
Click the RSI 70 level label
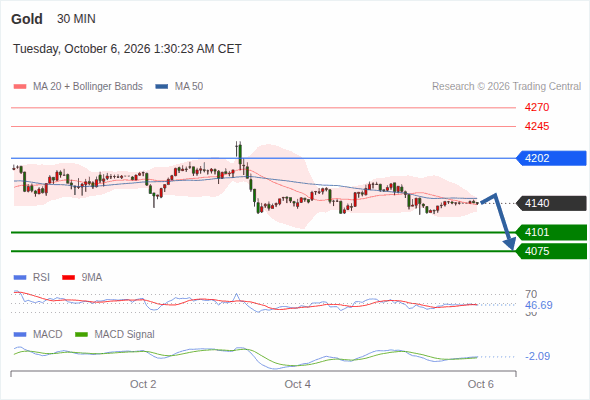(x=531, y=294)
